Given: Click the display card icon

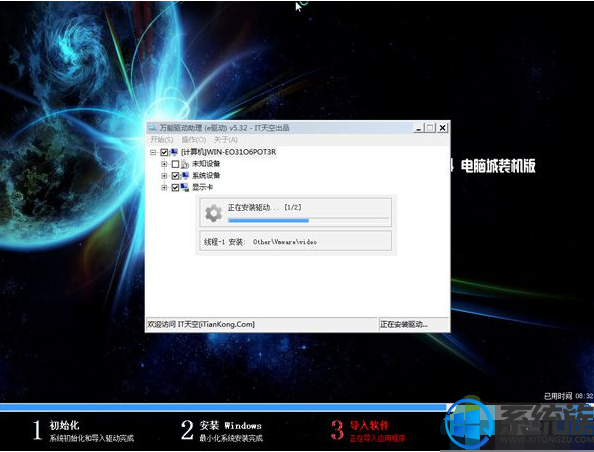Looking at the screenshot, I should 185,188.
